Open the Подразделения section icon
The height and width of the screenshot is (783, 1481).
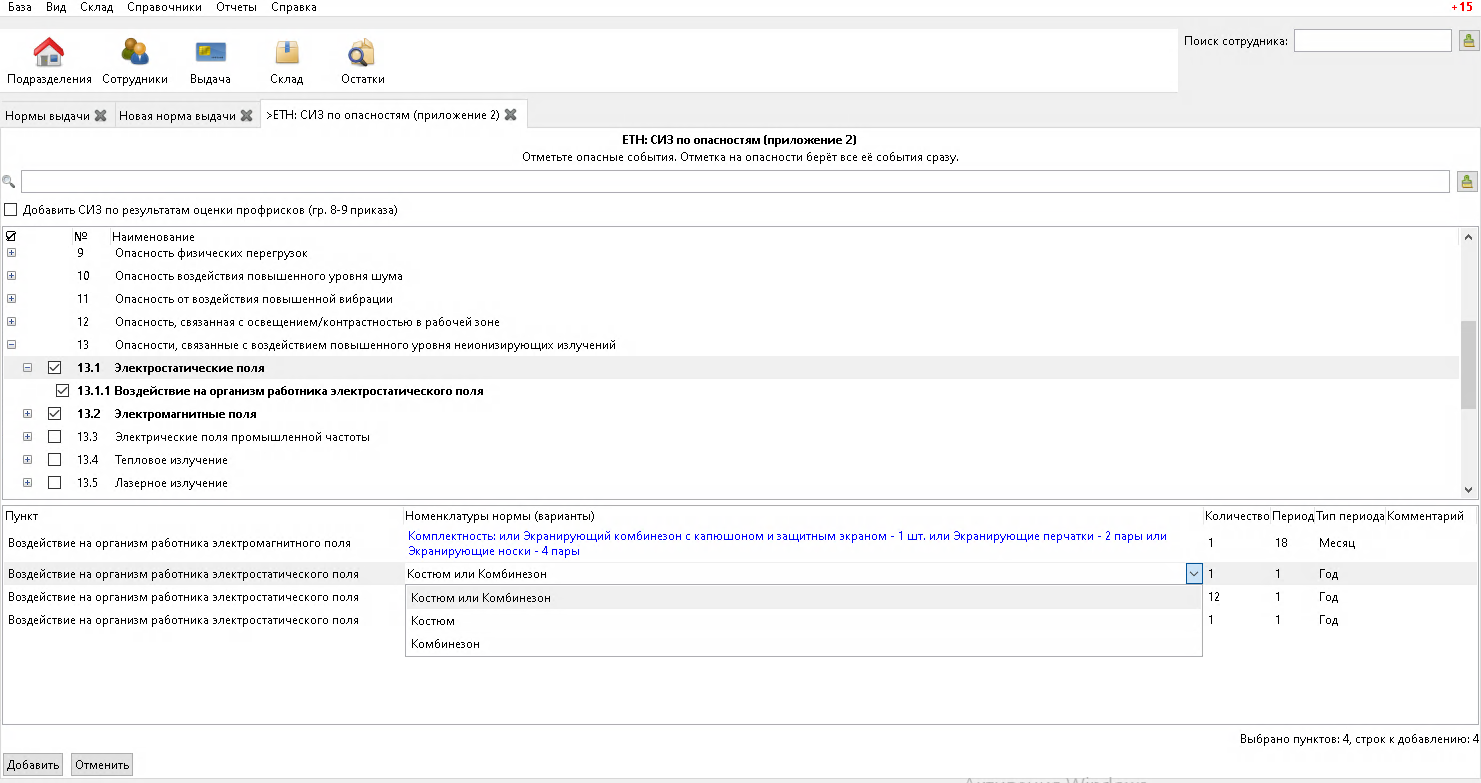[x=49, y=61]
